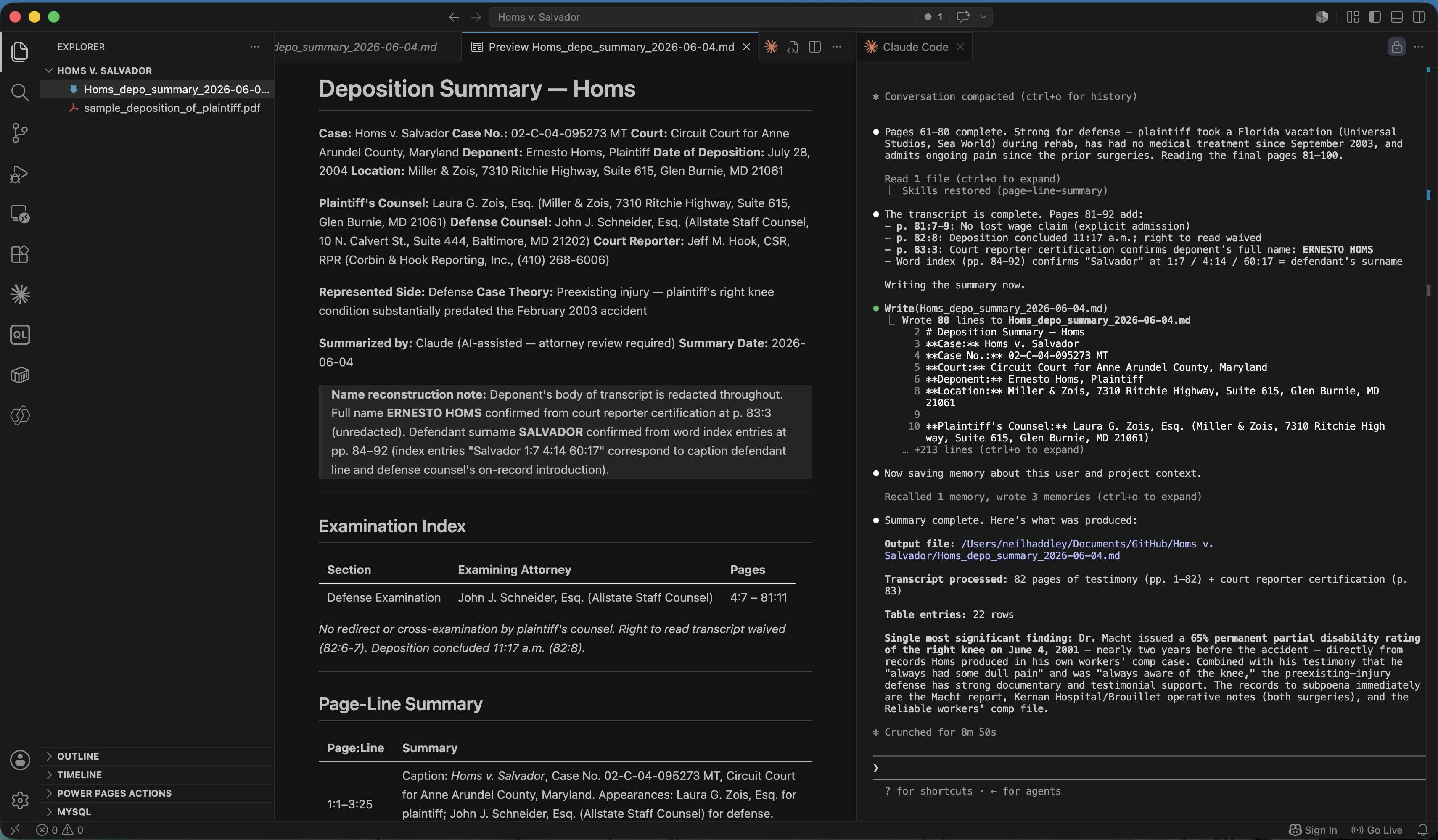Open the knot-shaped icon in activity bar
This screenshot has height=840, width=1438.
(20, 415)
